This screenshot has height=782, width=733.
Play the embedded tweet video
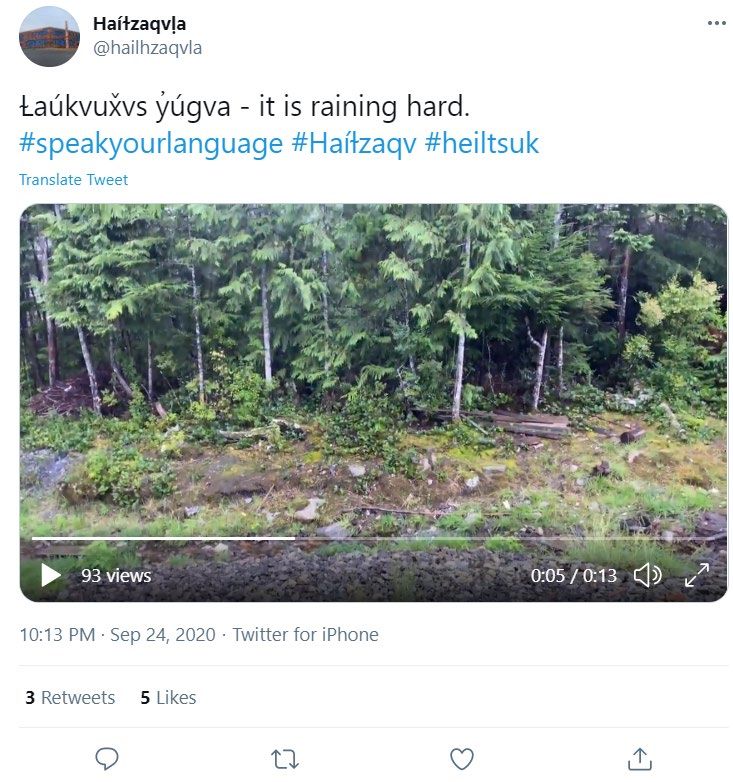pyautogui.click(x=50, y=576)
